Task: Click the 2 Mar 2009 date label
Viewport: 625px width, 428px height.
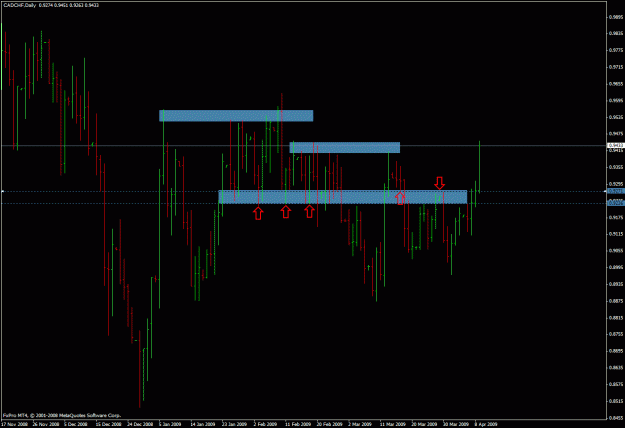Action: (x=360, y=424)
